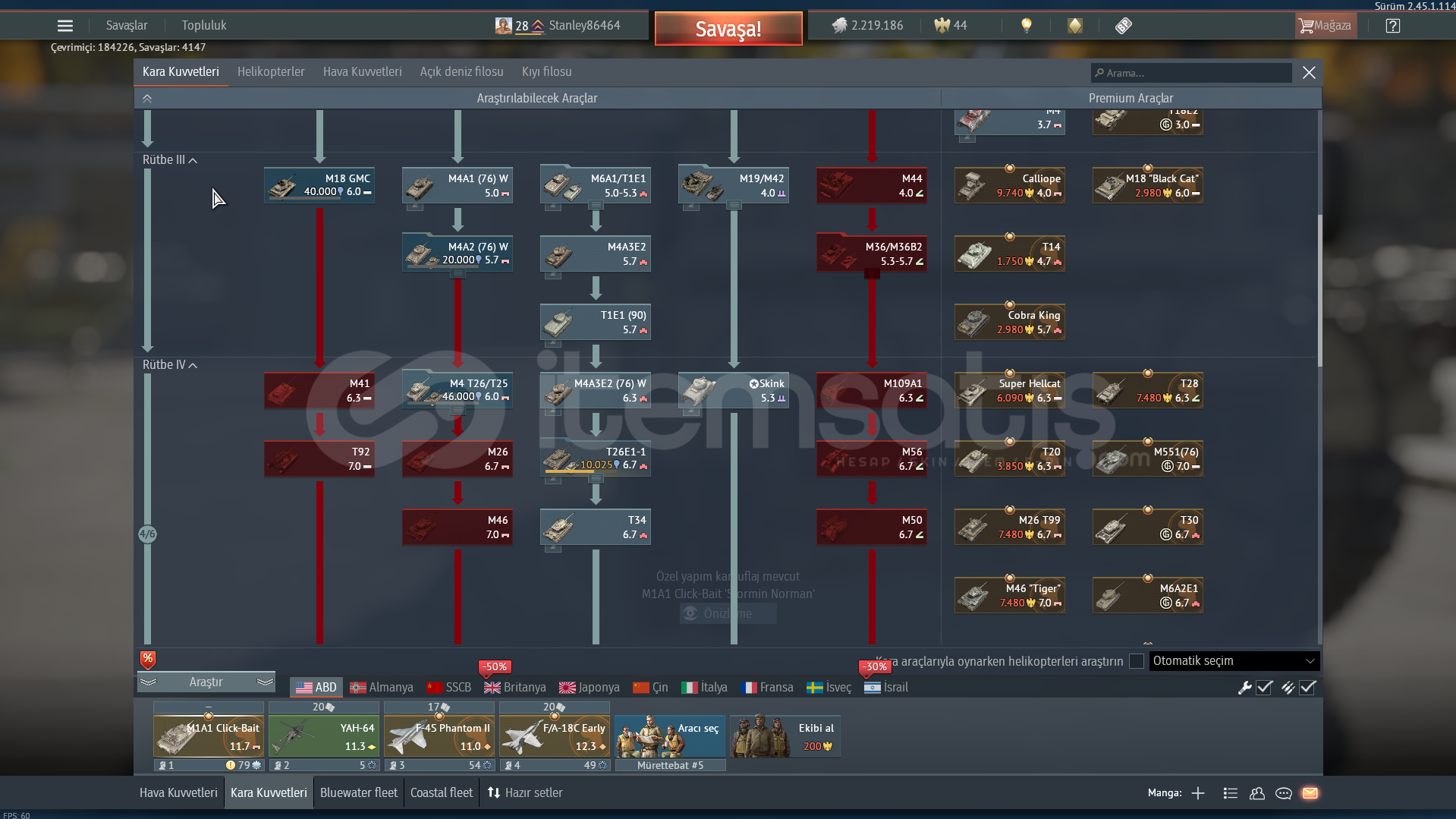This screenshot has height=819, width=1456.
Task: Click the gold warbond icon in the top bar
Action: click(x=1074, y=26)
